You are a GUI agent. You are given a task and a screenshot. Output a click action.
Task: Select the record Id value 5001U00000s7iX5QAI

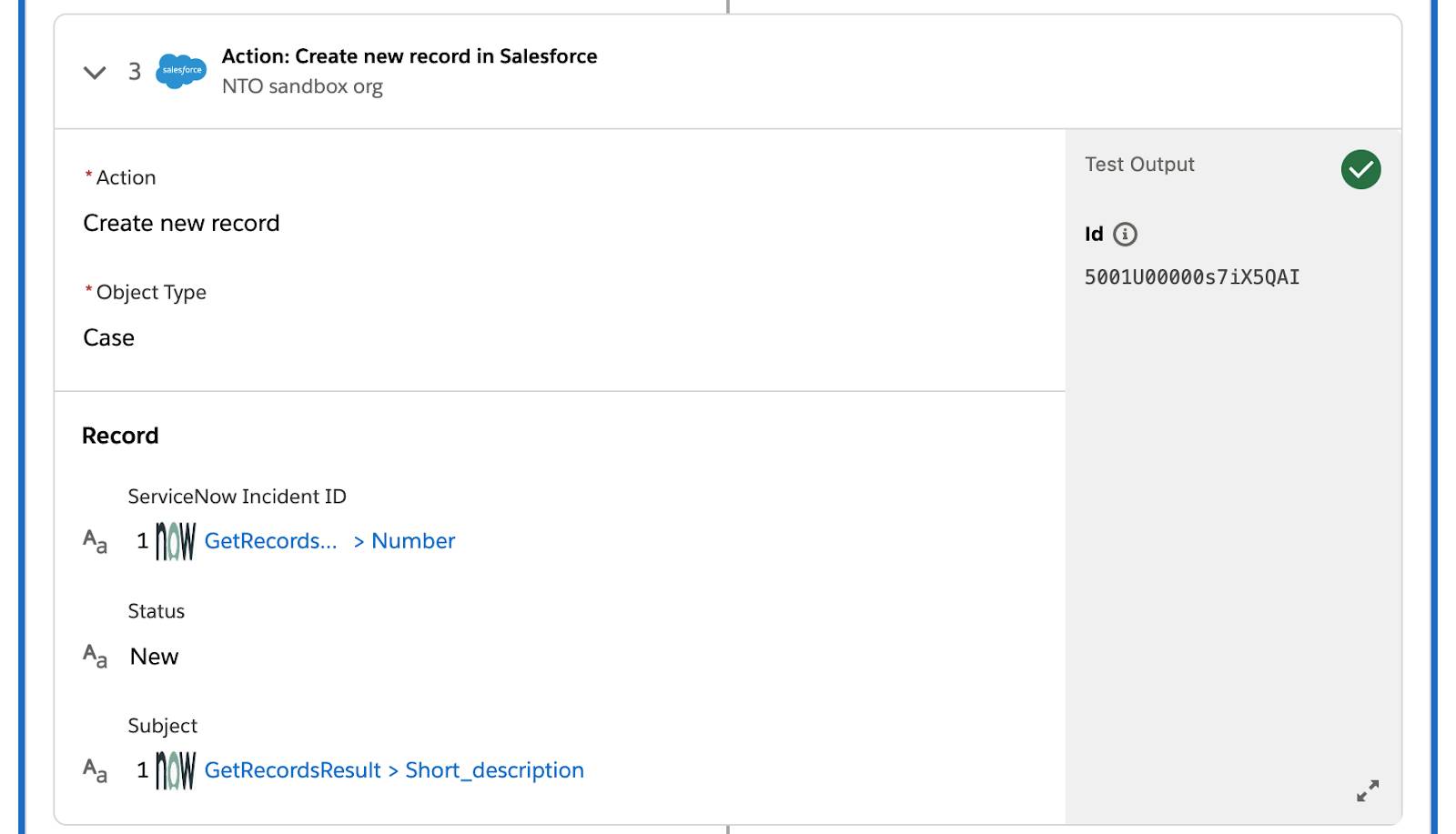click(x=1192, y=277)
